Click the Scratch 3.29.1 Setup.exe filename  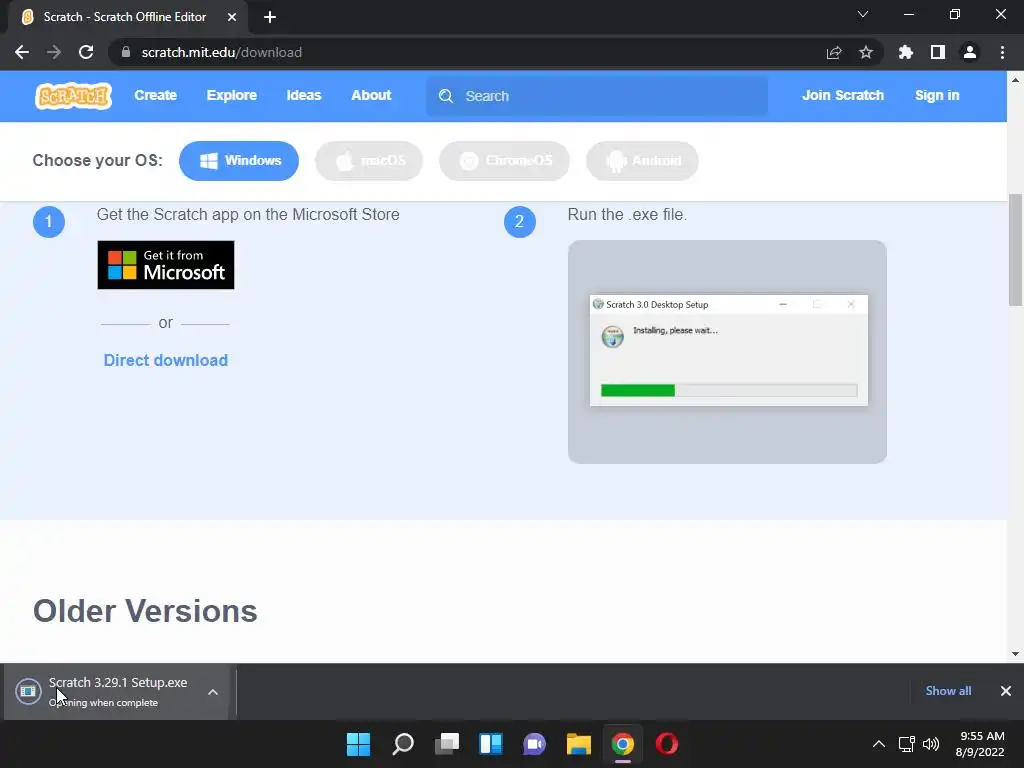point(118,682)
